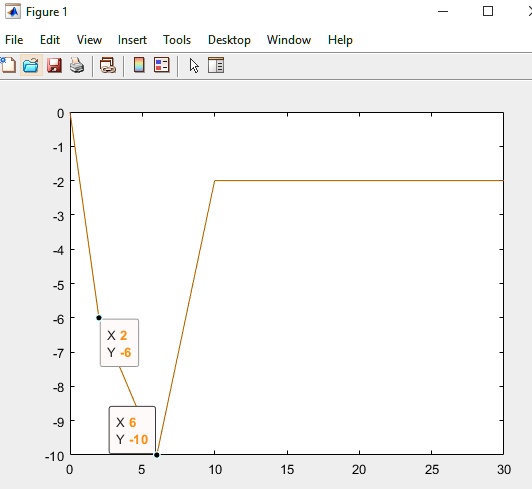The height and width of the screenshot is (489, 532).
Task: Click the Link Plot toolbar icon
Action: tap(108, 65)
